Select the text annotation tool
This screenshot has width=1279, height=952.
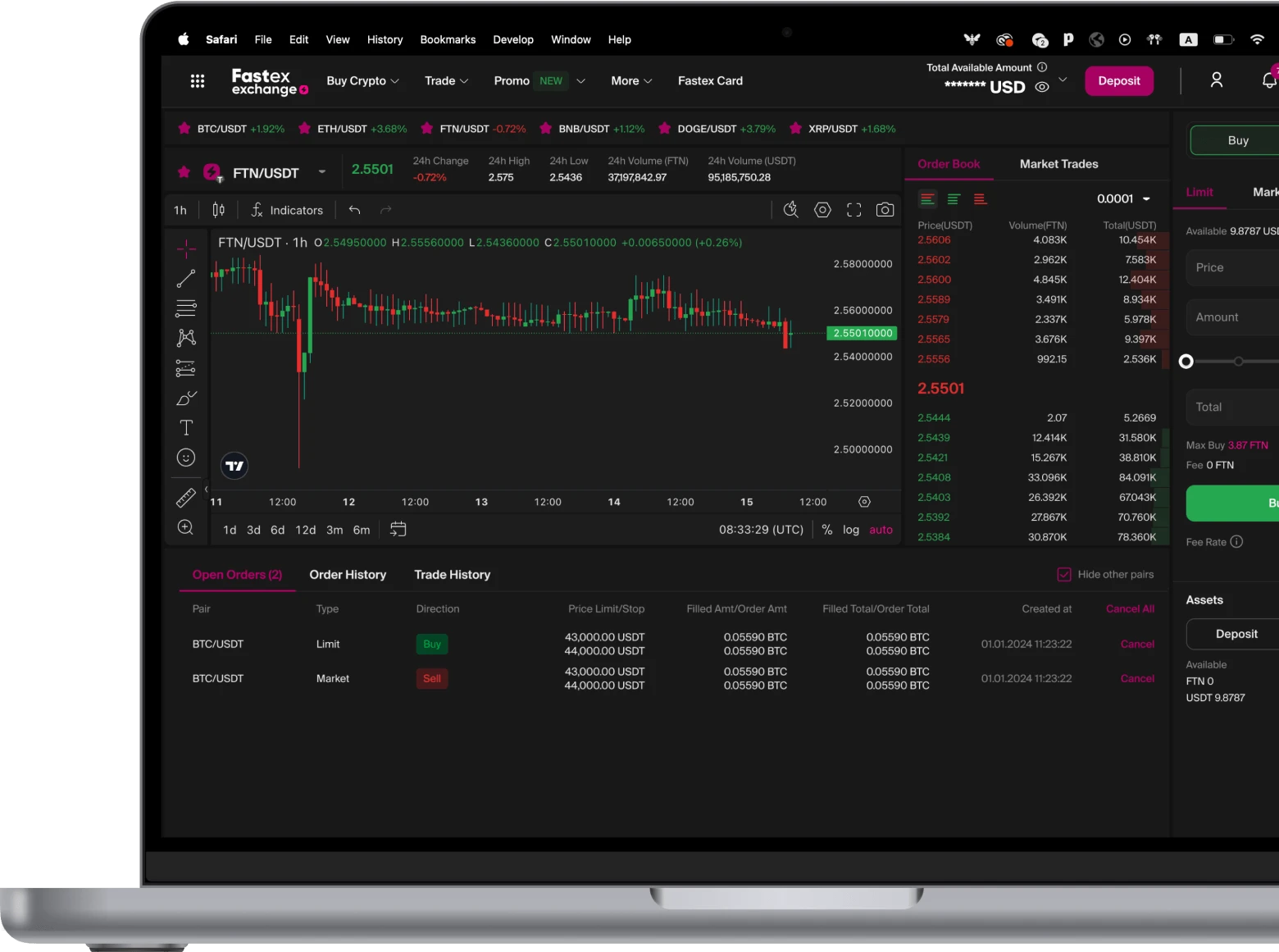(186, 428)
